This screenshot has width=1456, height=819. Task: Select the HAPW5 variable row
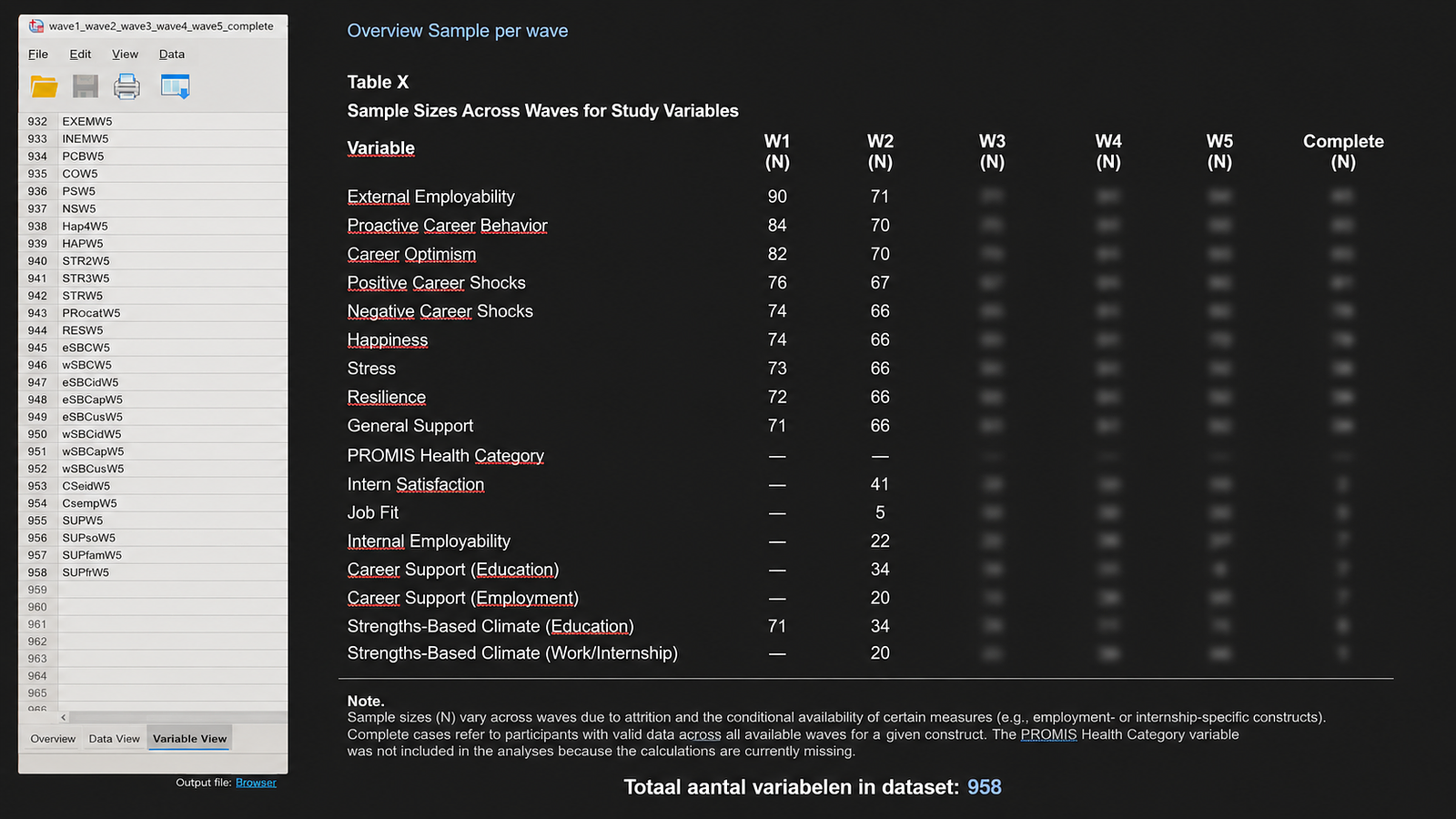[x=153, y=243]
